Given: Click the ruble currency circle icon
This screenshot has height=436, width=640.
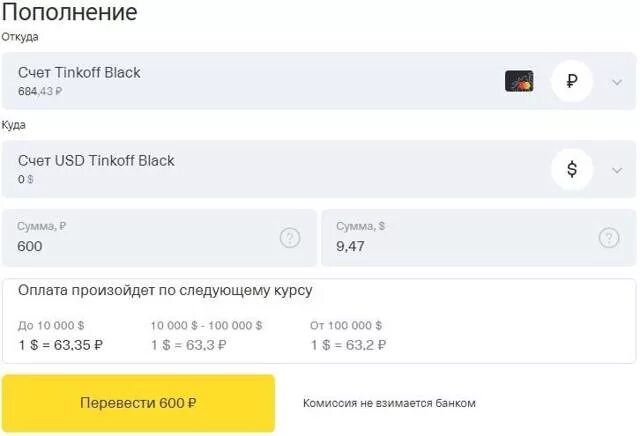Looking at the screenshot, I should 572,81.
